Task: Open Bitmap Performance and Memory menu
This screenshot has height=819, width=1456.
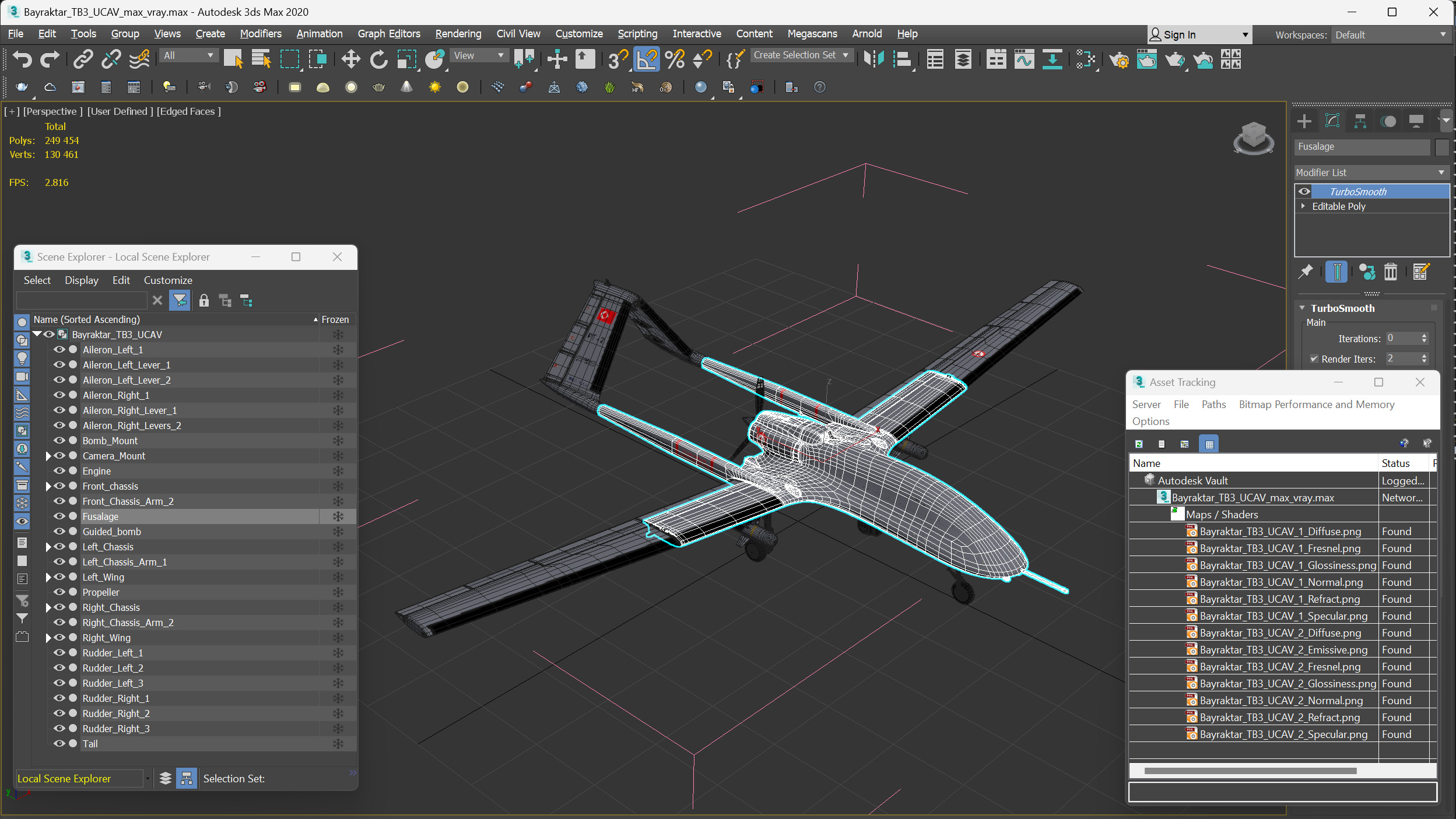Action: pos(1317,405)
